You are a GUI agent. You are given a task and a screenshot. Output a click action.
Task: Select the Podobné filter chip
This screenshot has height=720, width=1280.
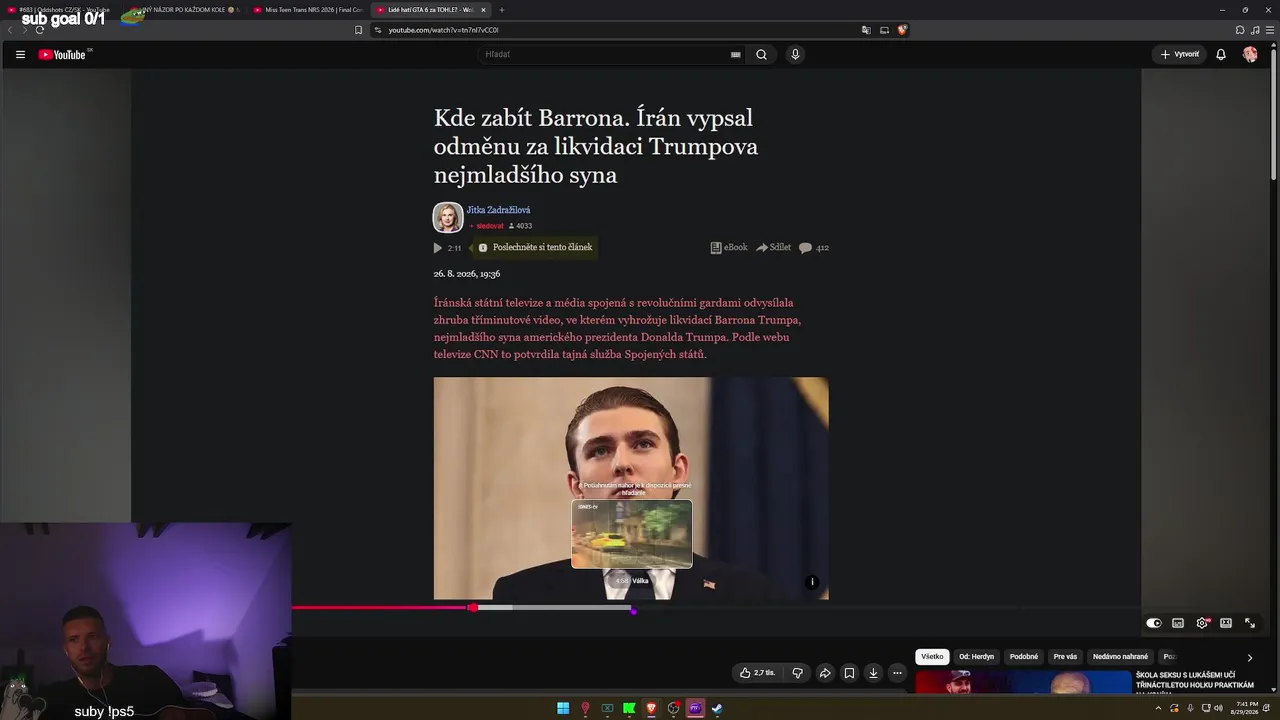pos(1024,657)
